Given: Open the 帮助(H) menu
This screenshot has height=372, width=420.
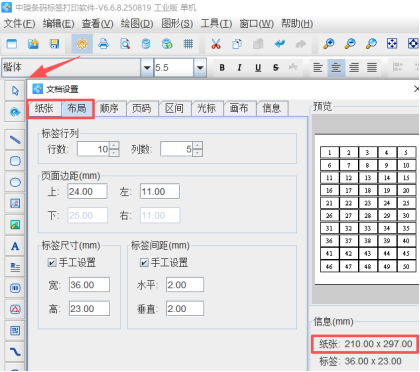Looking at the screenshot, I should point(297,24).
